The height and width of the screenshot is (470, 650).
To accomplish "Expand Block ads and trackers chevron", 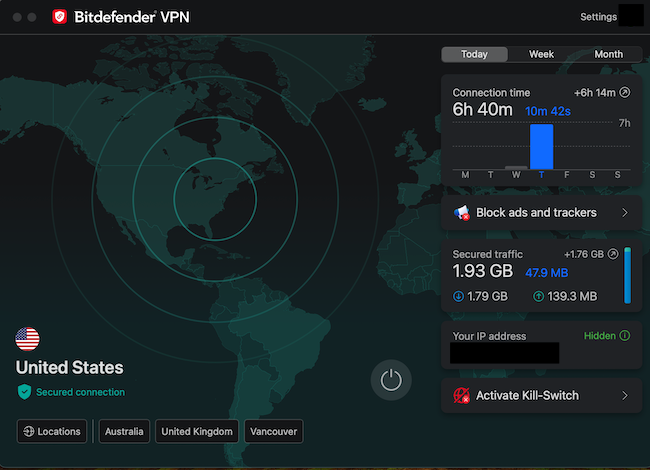I will 625,213.
